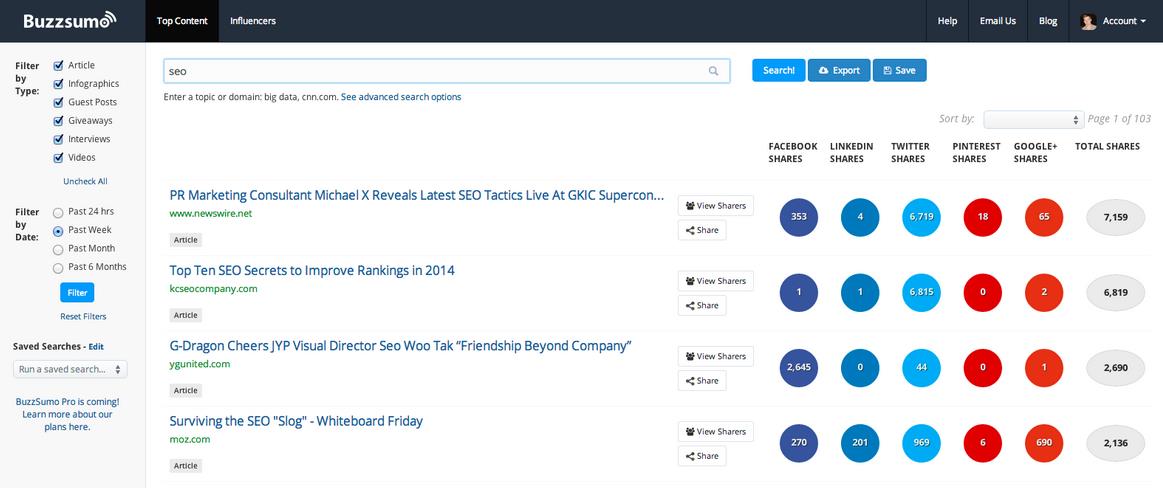This screenshot has height=488, width=1163.
Task: Click total shares bubble 6,819
Action: (1116, 292)
